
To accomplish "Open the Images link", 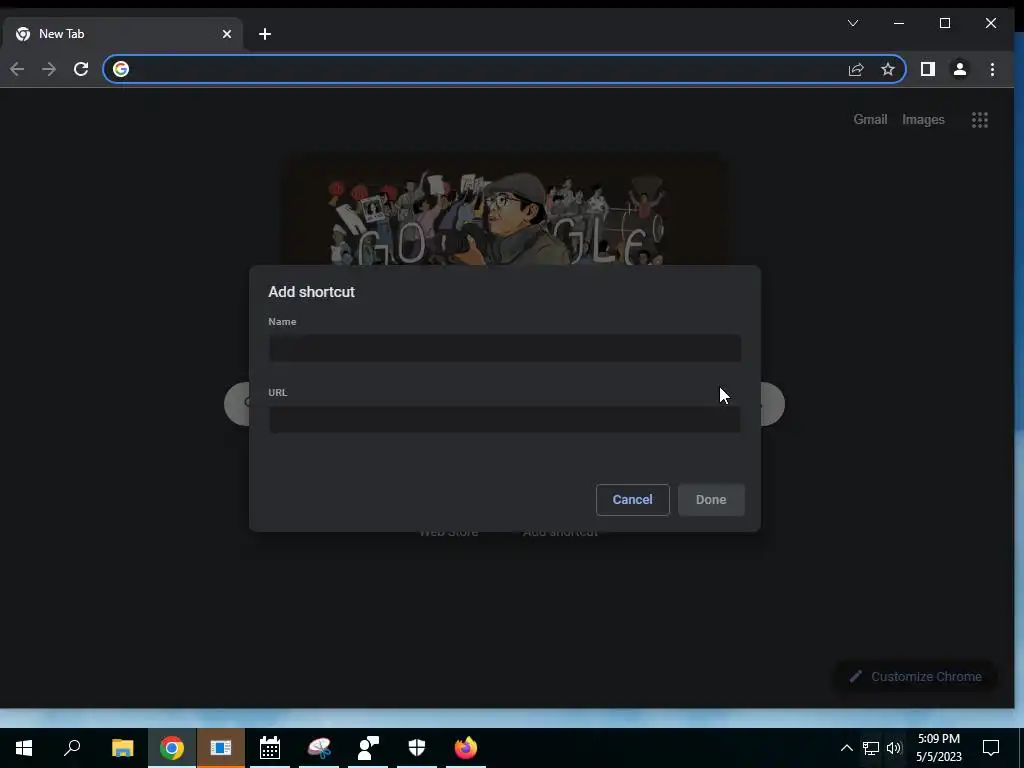I will (923, 120).
